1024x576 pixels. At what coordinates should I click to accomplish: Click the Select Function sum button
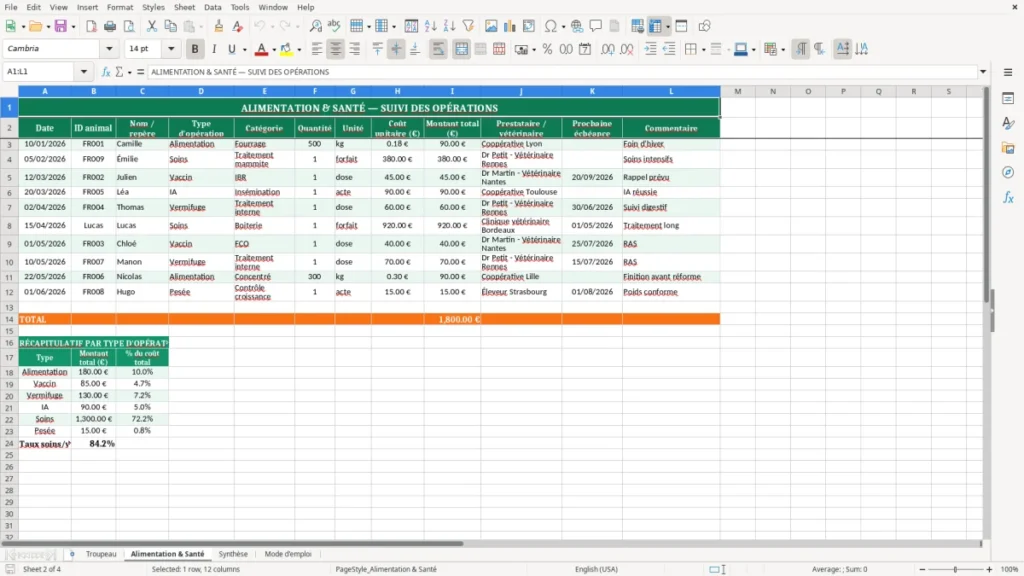pyautogui.click(x=119, y=72)
